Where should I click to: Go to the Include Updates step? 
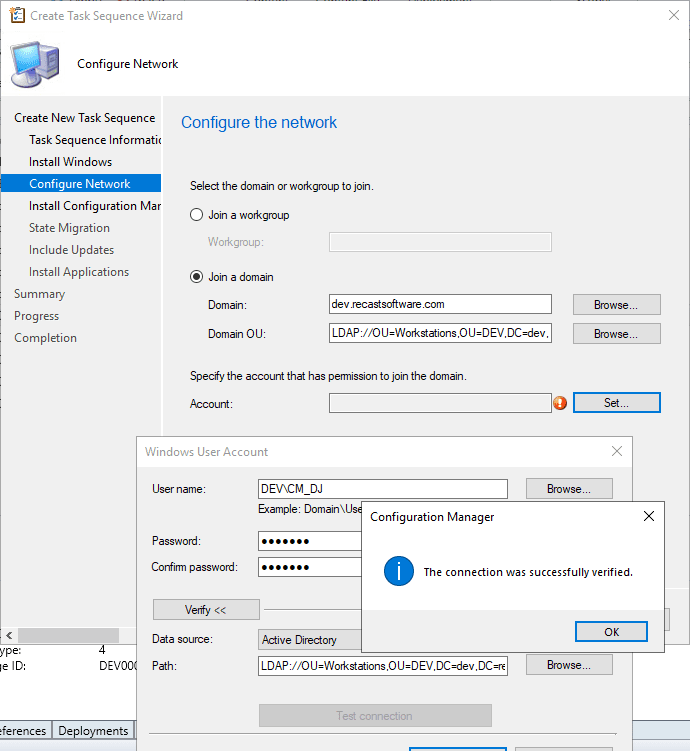click(71, 250)
